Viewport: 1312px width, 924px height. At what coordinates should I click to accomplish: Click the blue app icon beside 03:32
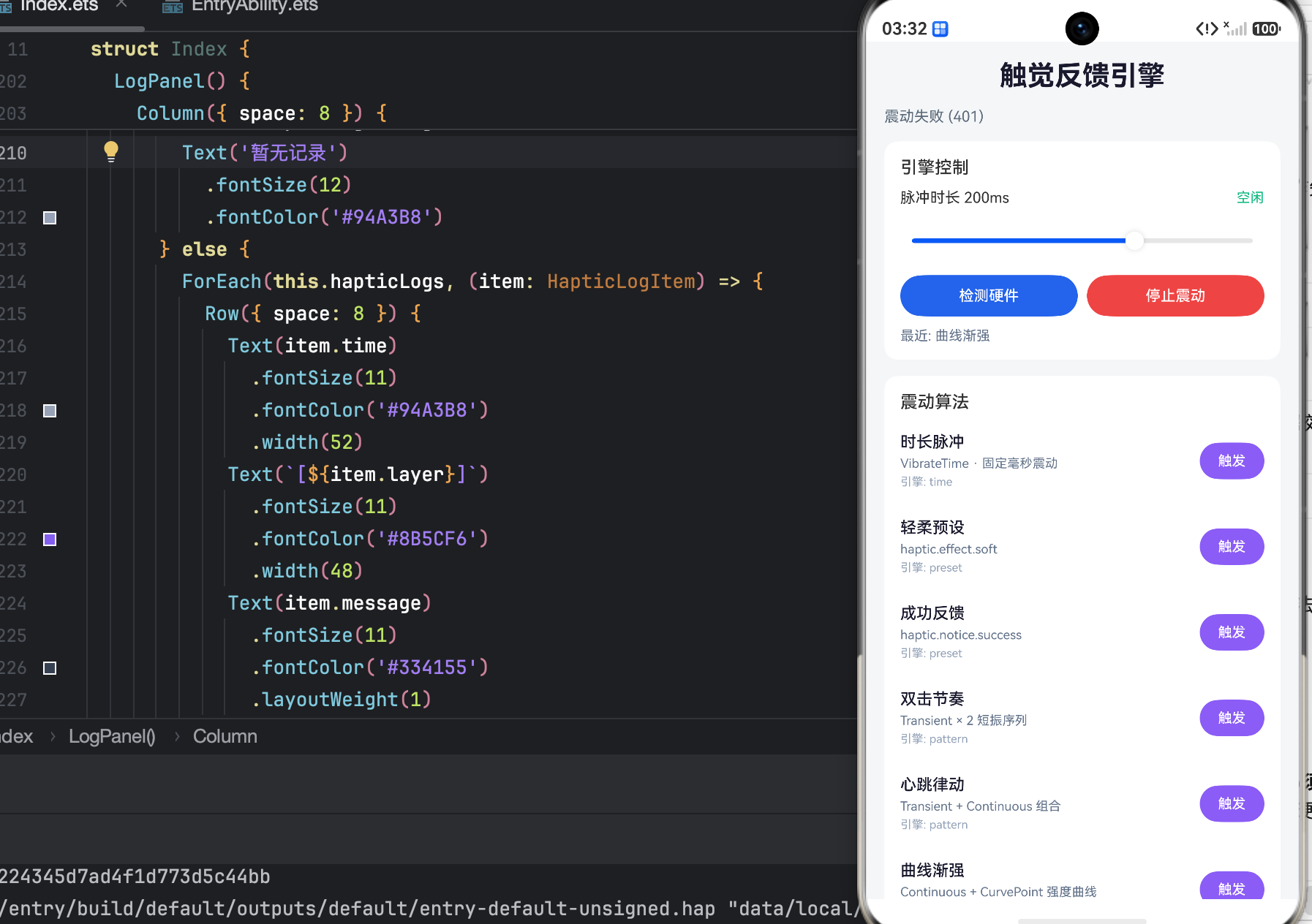click(x=940, y=29)
